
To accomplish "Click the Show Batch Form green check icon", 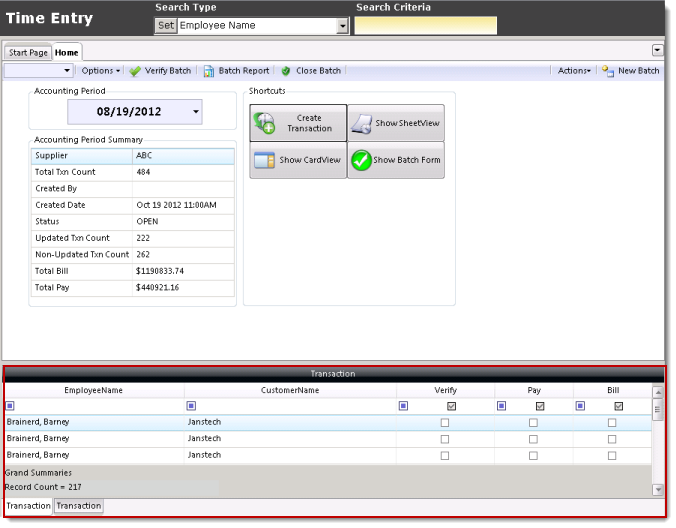I will [361, 160].
